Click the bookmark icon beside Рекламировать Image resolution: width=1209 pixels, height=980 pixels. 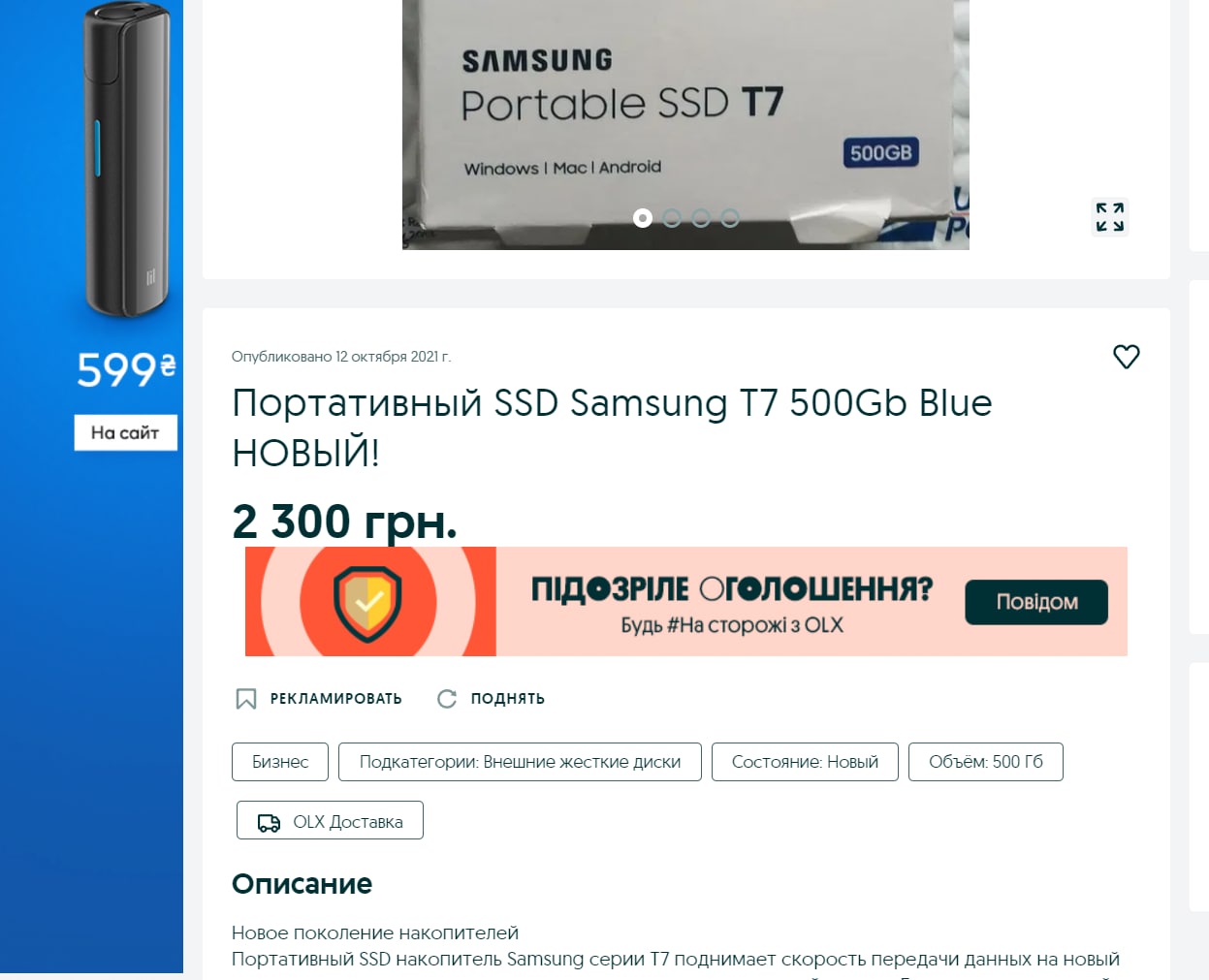(246, 699)
